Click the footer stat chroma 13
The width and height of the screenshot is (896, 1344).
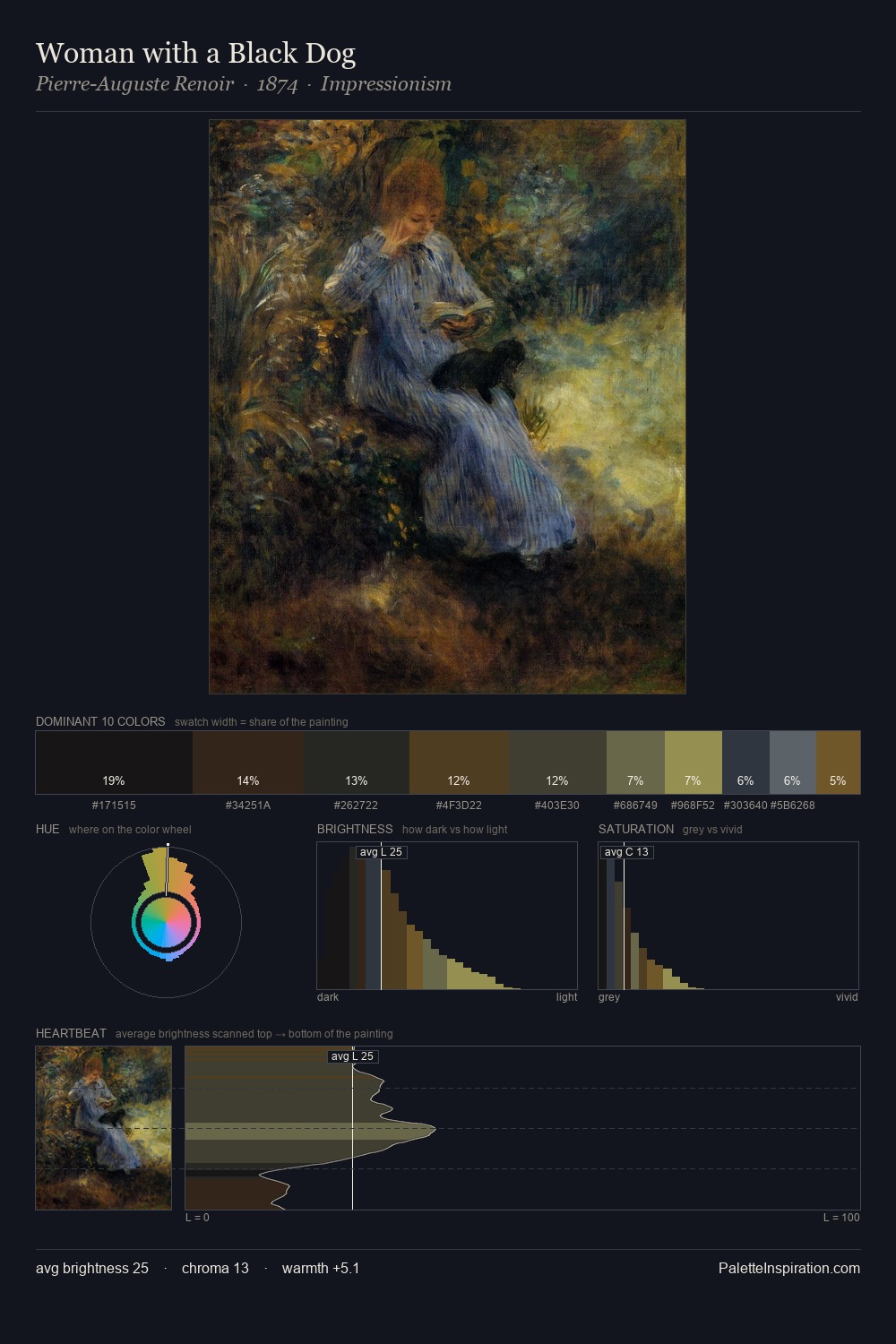click(215, 1269)
